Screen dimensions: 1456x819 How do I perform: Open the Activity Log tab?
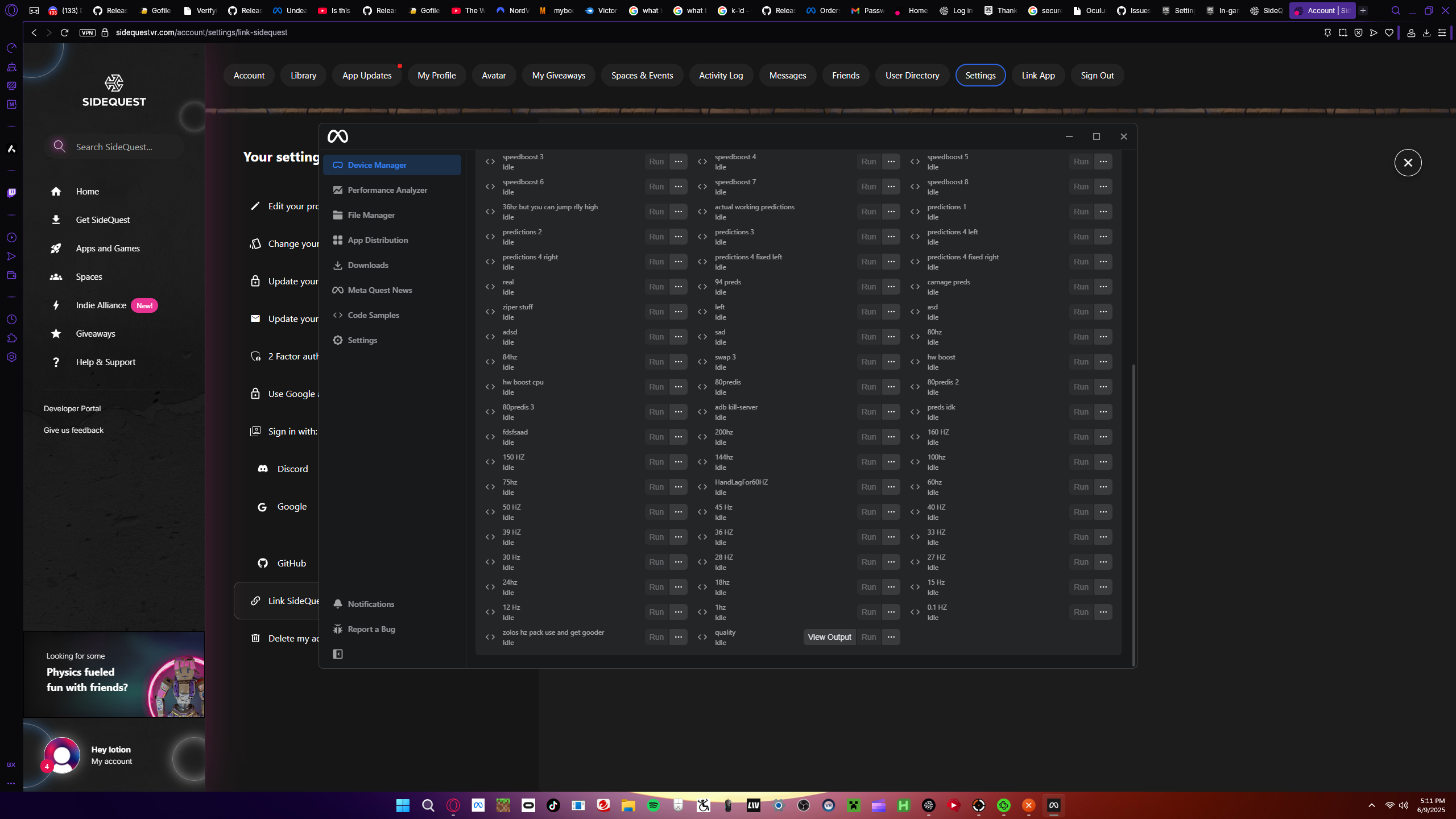point(721,75)
